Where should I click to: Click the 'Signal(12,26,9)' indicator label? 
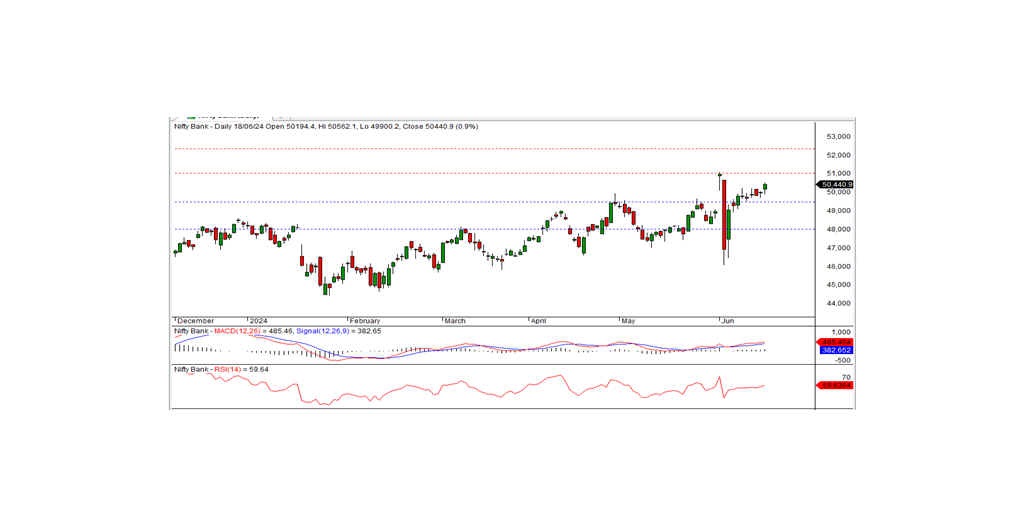(321, 332)
